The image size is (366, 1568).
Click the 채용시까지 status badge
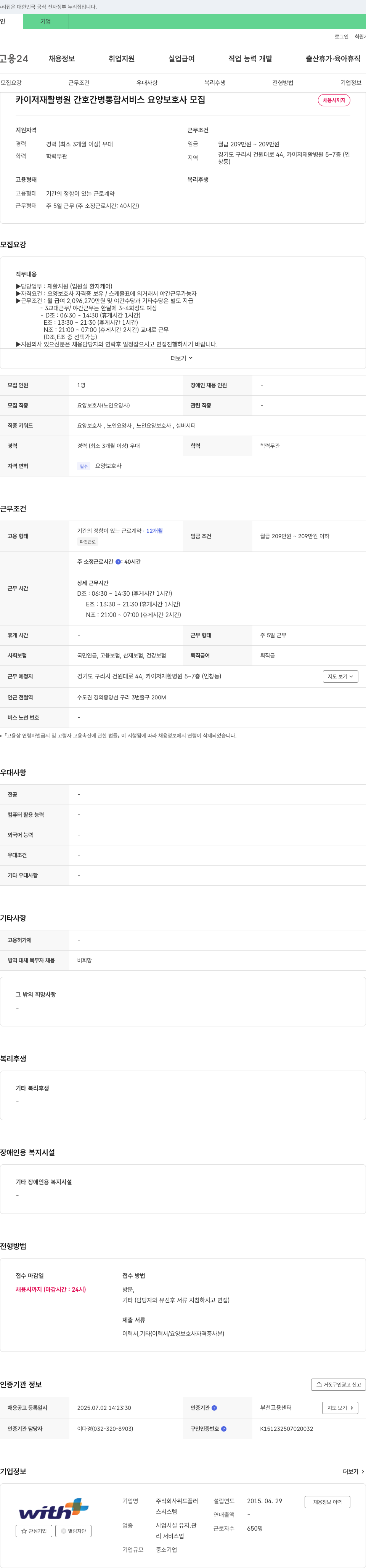334,101
